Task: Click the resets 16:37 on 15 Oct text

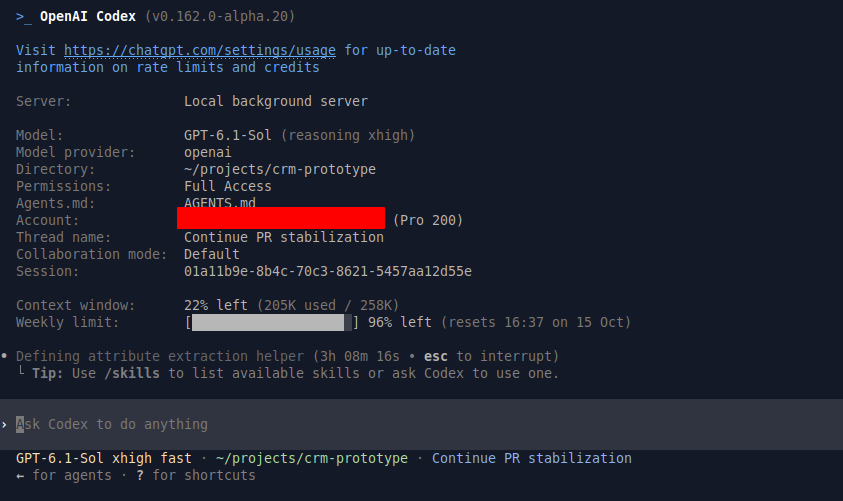Action: 536,323
